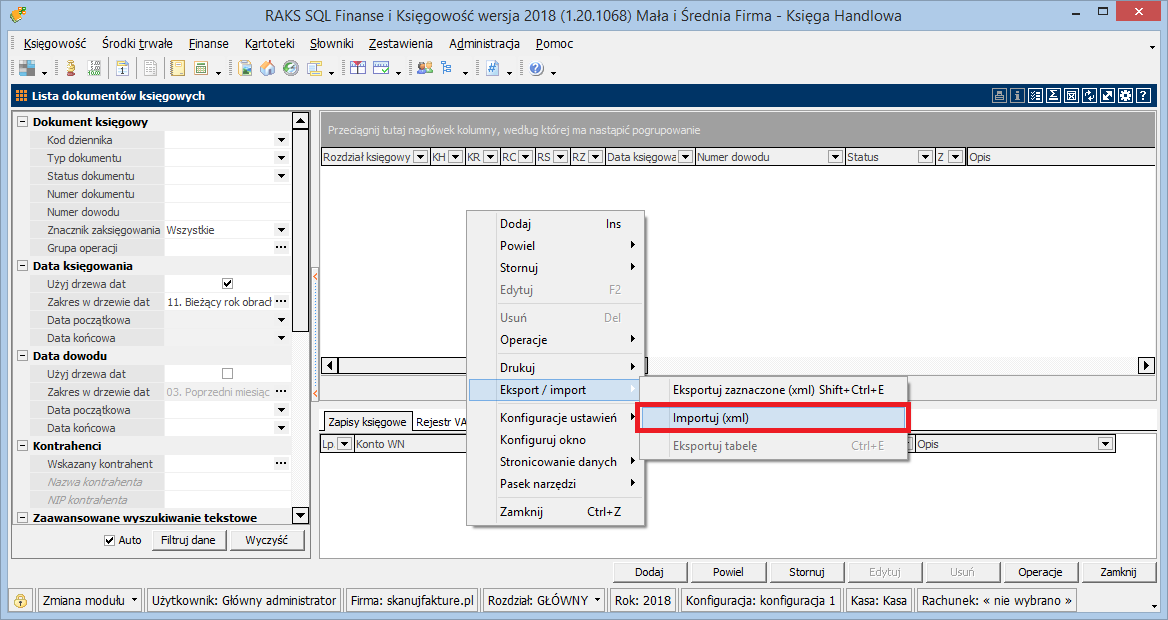Click the sigma summation icon in panel header
The width and height of the screenshot is (1168, 620).
tap(1053, 96)
